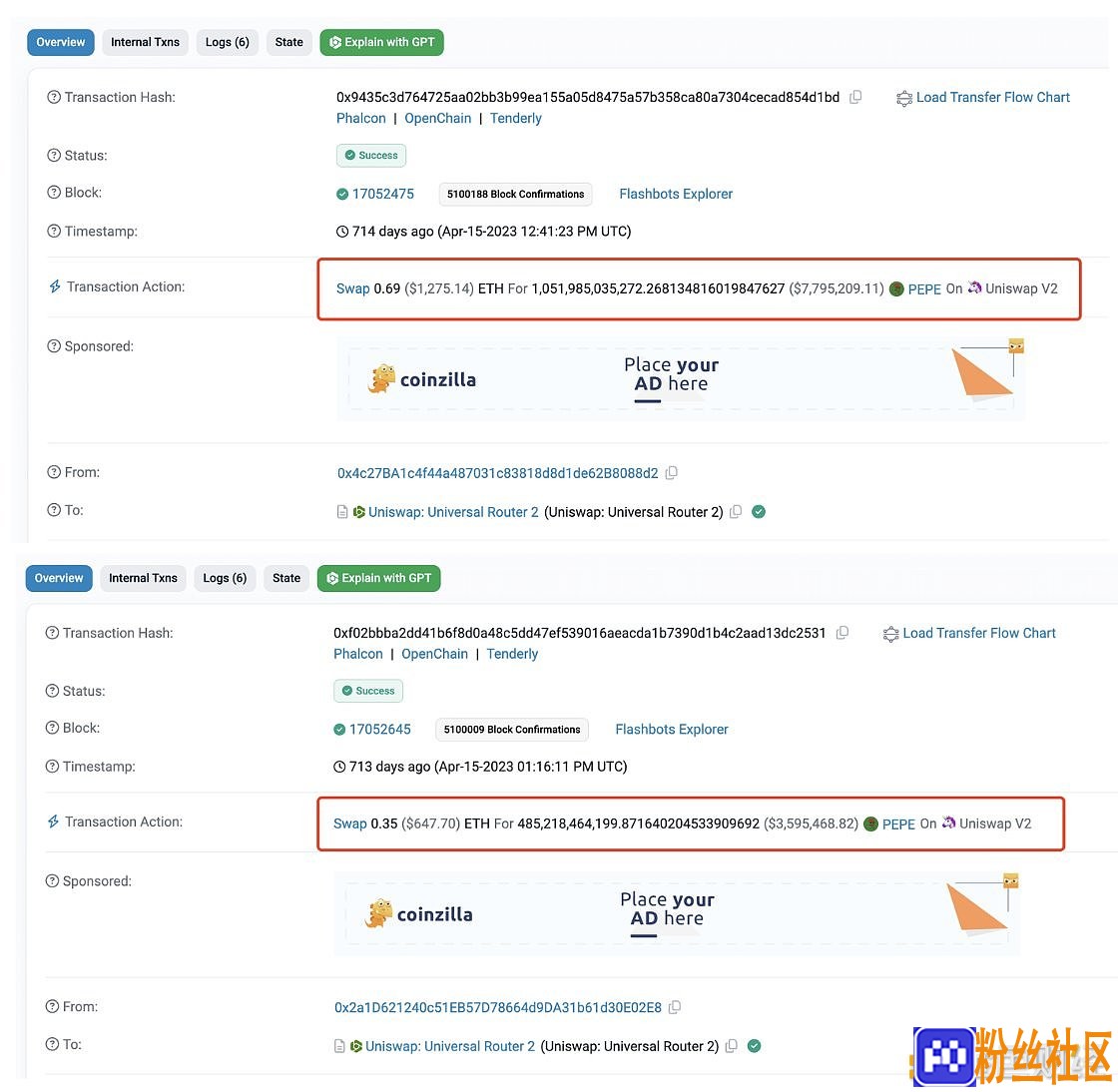The height and width of the screenshot is (1092, 1118).
Task: Copy sender address 0x2a1D6212
Action: click(675, 1006)
